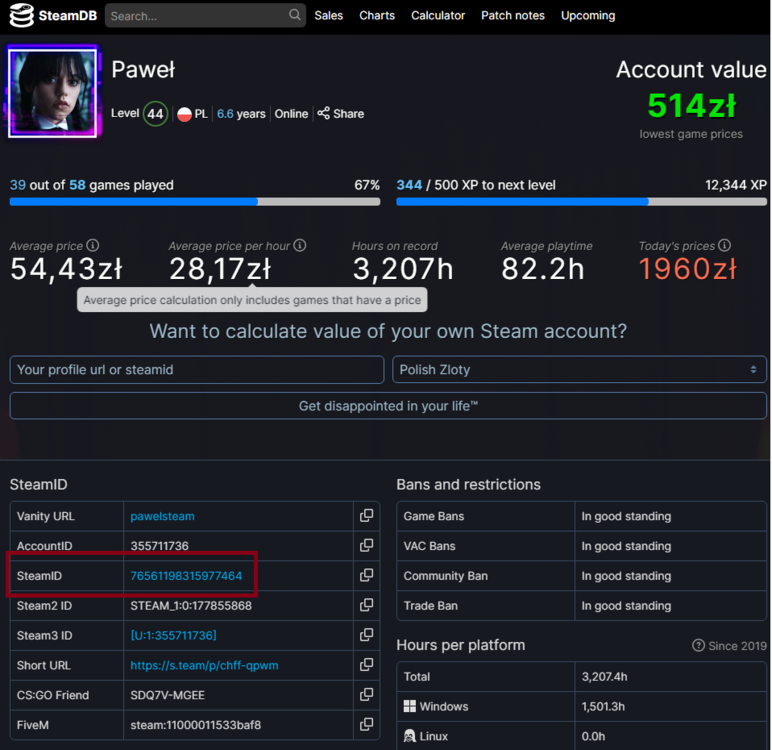The image size is (772, 750).
Task: Click the profile url or steamid field
Action: point(197,369)
